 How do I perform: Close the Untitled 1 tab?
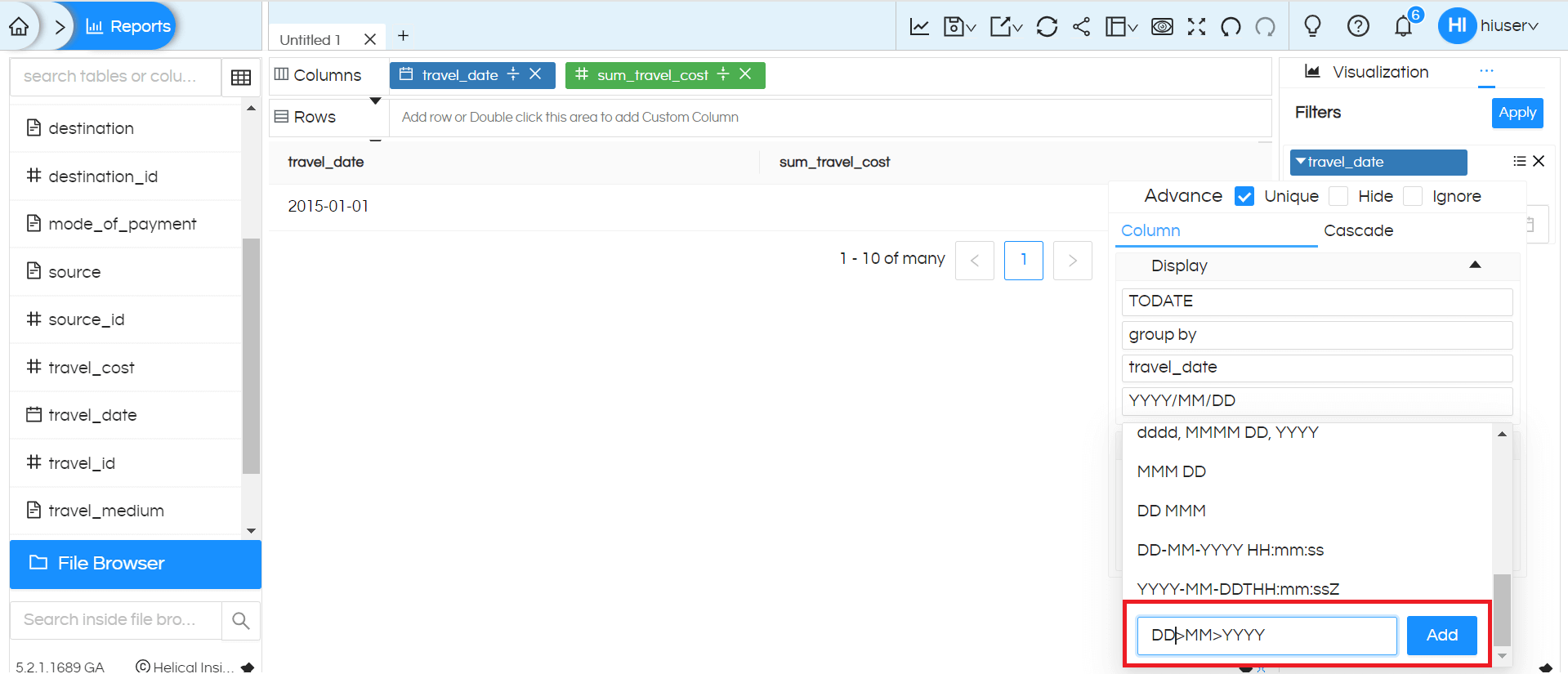[370, 39]
